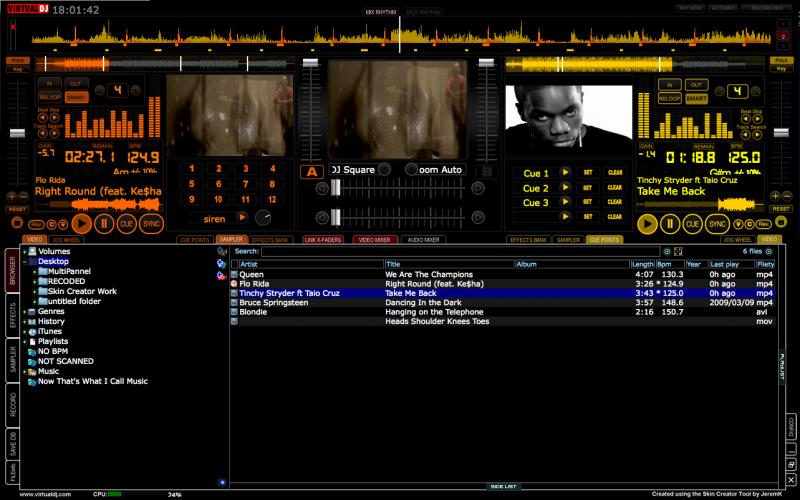Open the AUDIO MIXER tab
This screenshot has height=500, width=800.
(423, 240)
